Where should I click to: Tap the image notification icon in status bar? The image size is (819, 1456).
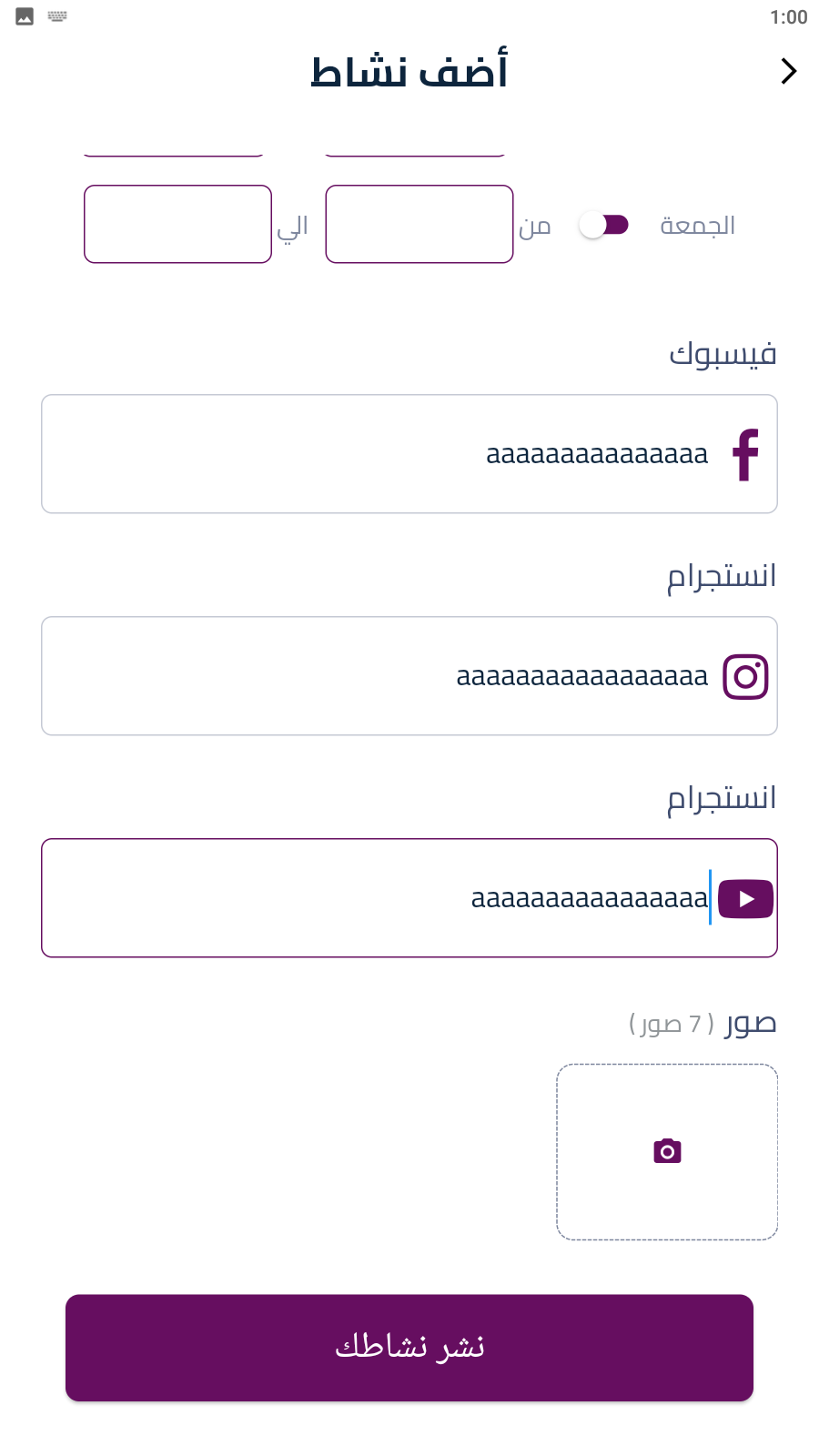pos(25,16)
